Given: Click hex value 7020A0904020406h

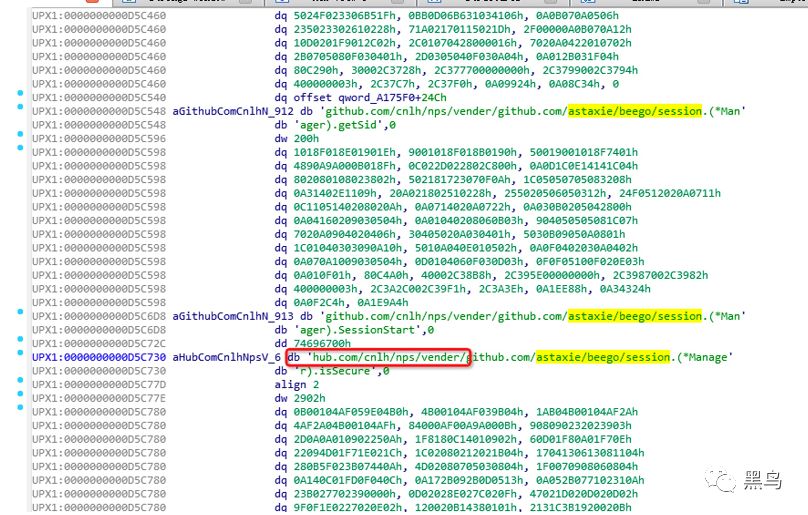Looking at the screenshot, I should pos(344,234).
